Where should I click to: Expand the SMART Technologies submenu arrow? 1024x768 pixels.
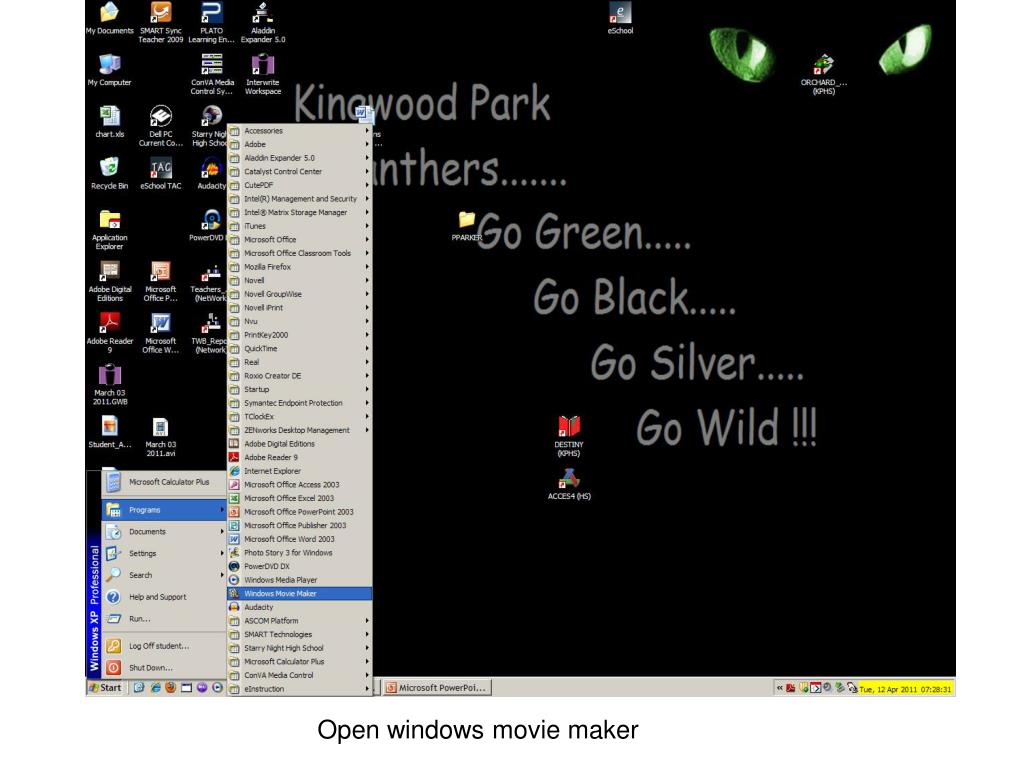(x=367, y=634)
